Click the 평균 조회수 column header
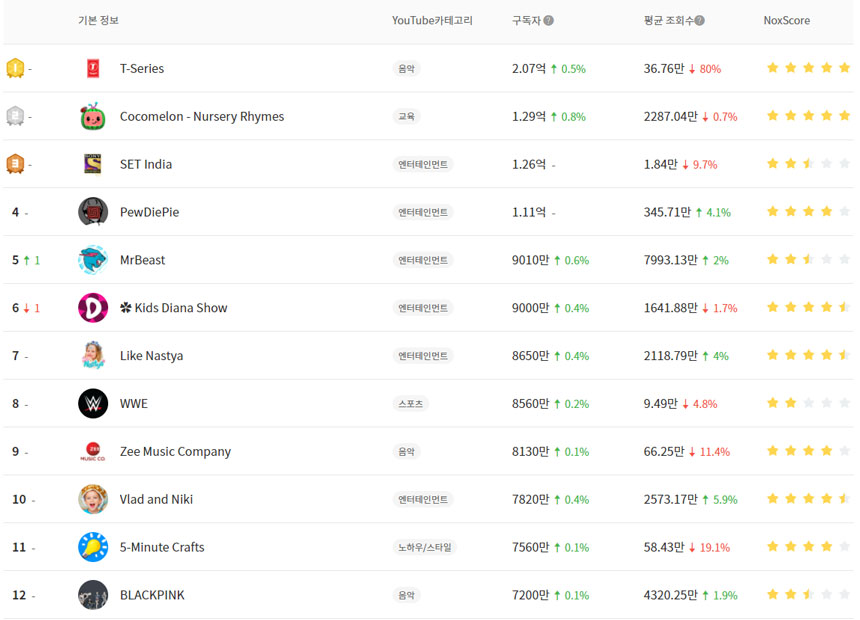860x620 pixels. click(669, 20)
